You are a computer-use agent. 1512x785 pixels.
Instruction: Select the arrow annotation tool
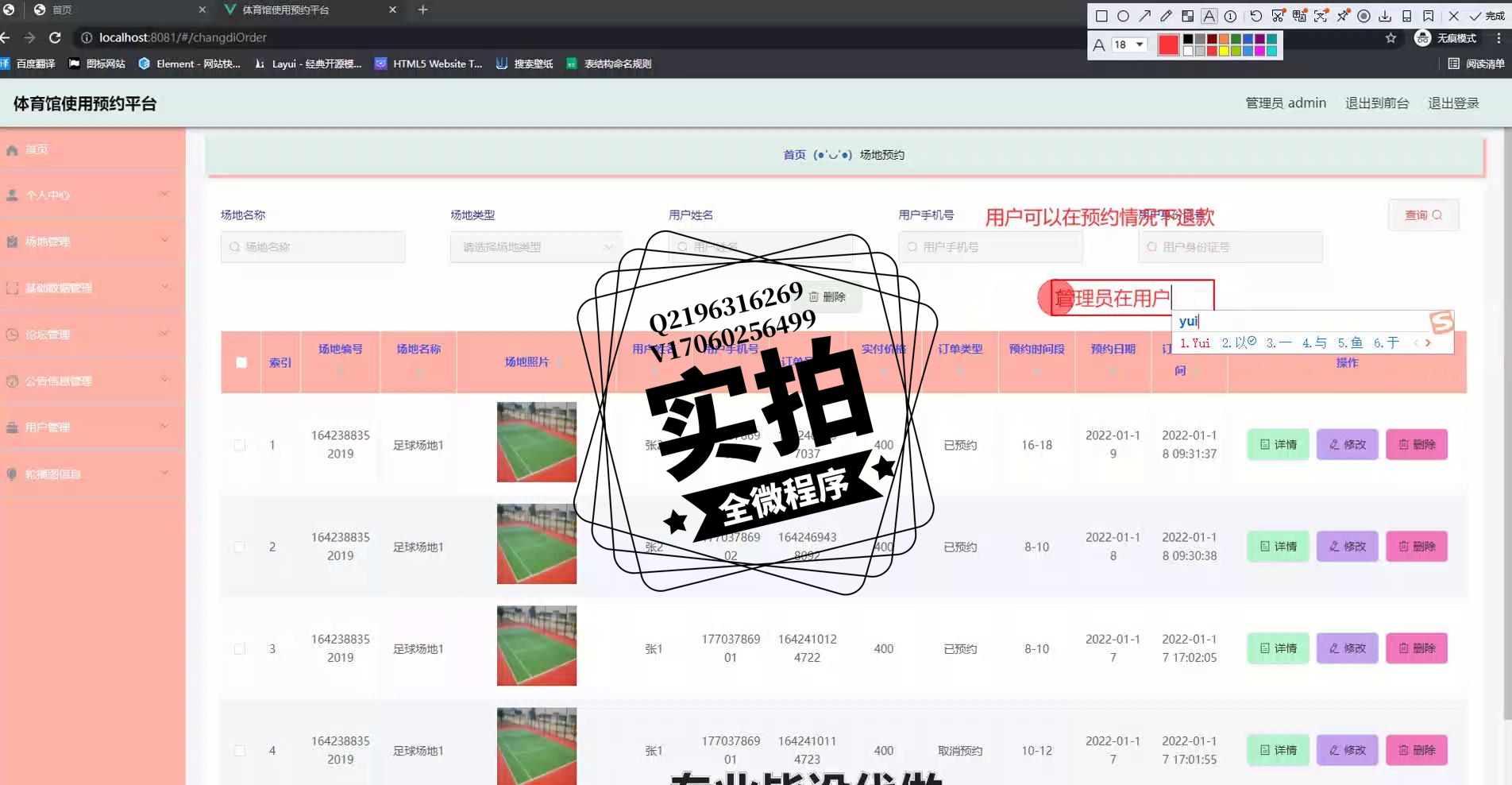[x=1144, y=16]
